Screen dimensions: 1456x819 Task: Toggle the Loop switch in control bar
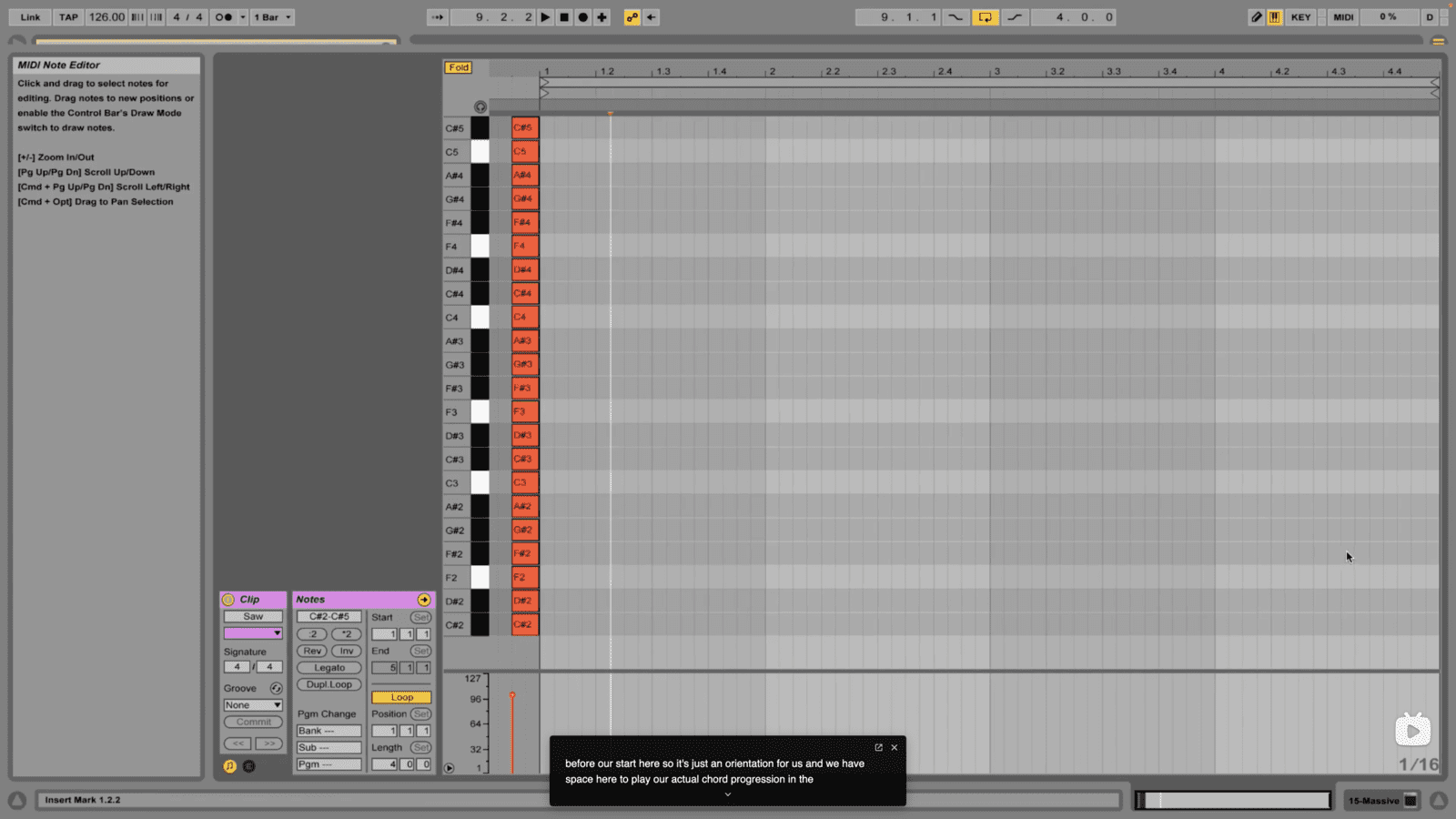tap(985, 17)
